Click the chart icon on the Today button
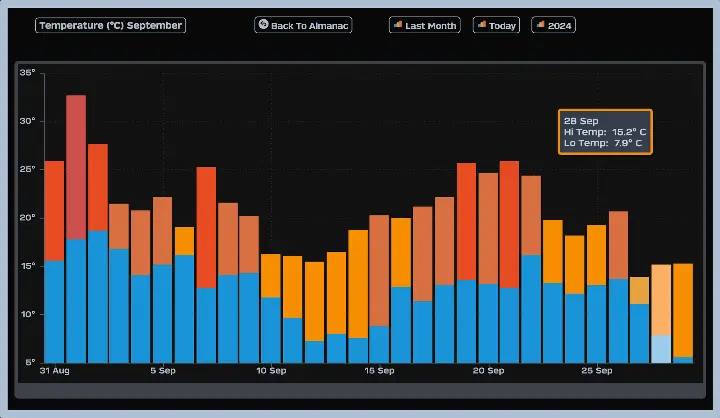Viewport: 720px width, 418px height. (482, 25)
